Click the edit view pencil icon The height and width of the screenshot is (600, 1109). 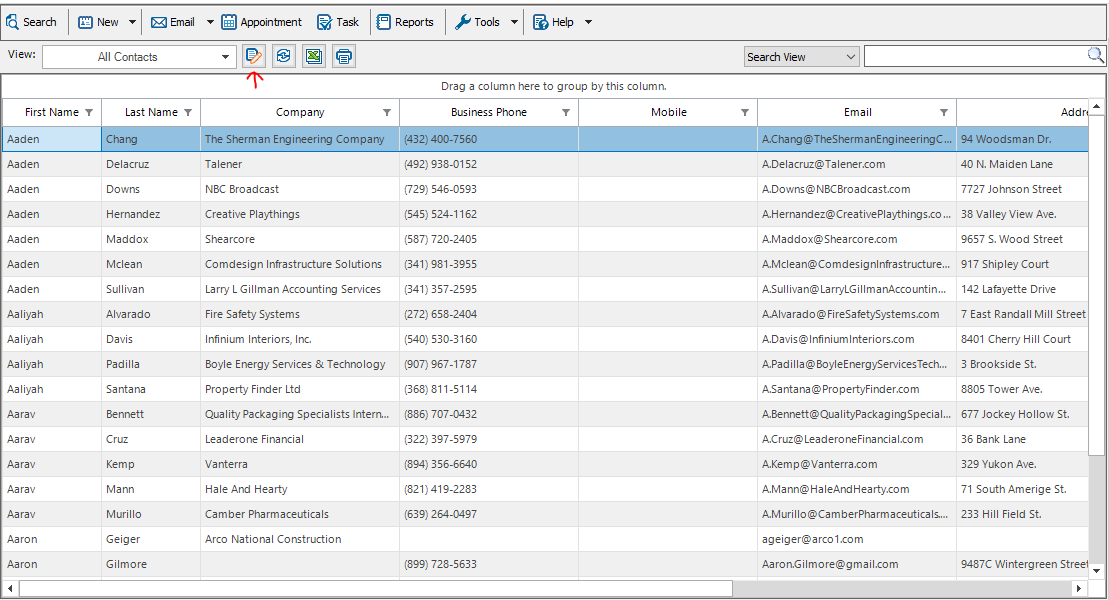pos(254,56)
